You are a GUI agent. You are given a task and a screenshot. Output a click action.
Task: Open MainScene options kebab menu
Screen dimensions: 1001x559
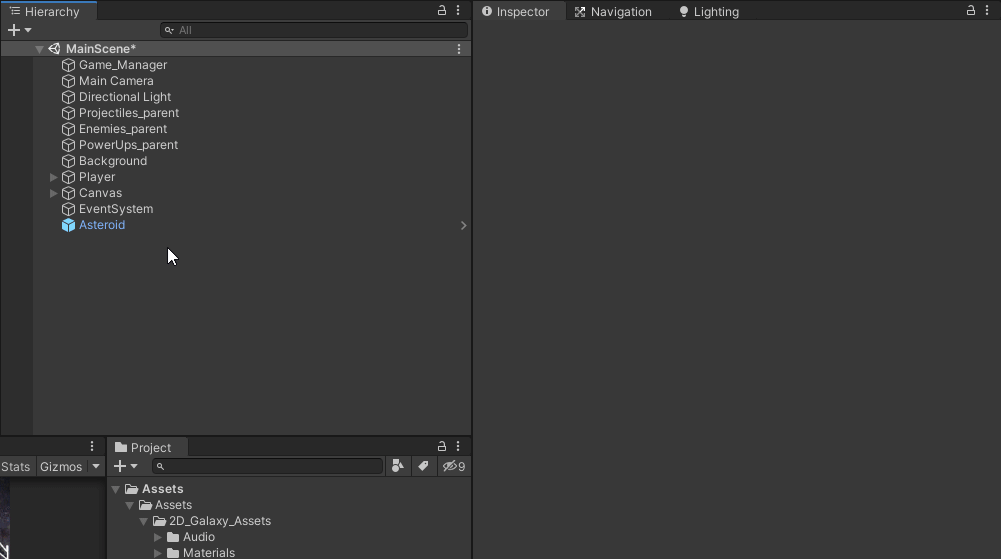click(458, 49)
